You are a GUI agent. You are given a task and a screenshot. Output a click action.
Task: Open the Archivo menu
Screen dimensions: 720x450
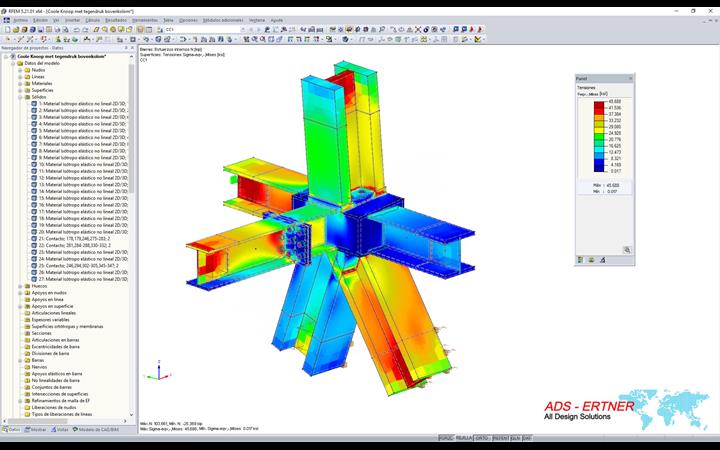[x=20, y=20]
